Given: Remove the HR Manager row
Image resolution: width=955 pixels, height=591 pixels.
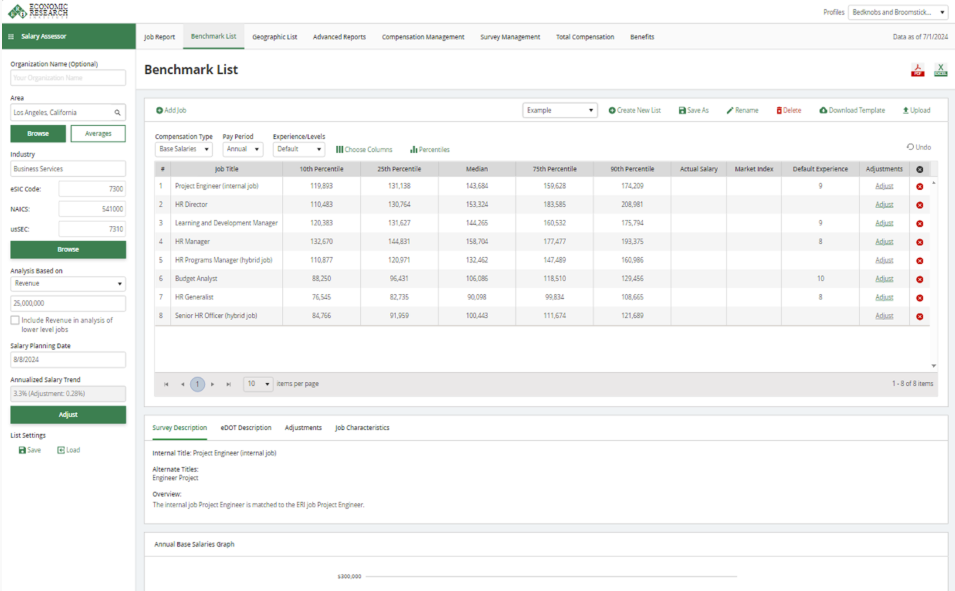Looking at the screenshot, I should [x=920, y=242].
